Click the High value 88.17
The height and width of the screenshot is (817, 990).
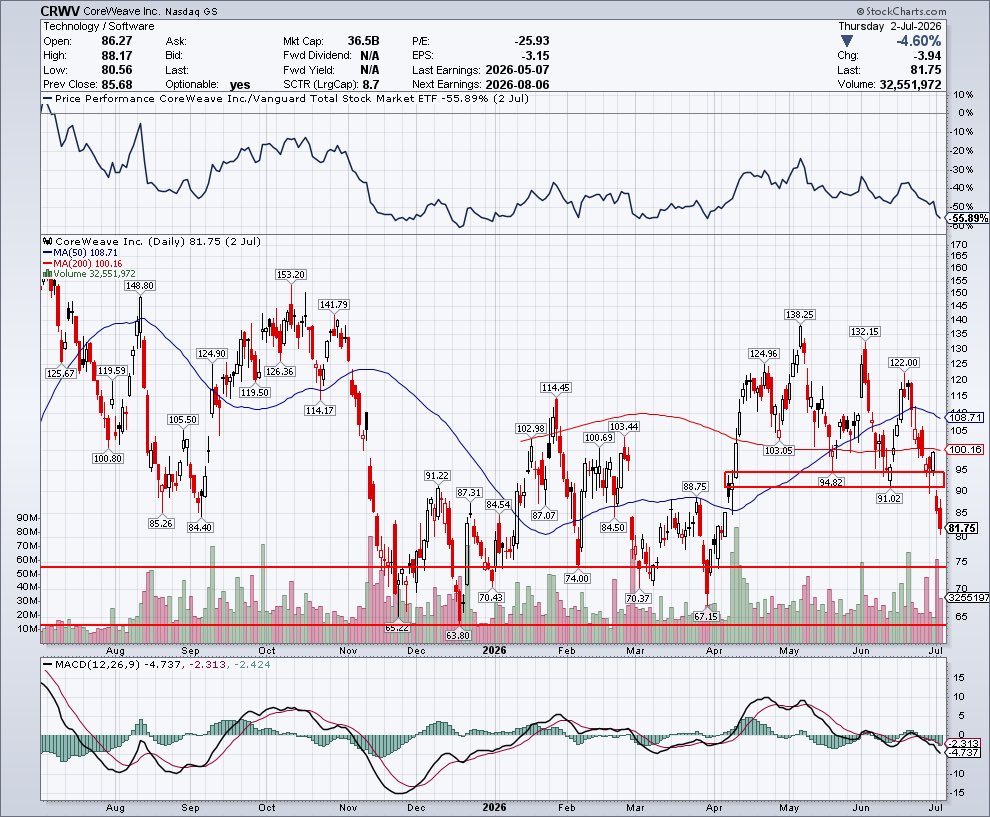117,56
